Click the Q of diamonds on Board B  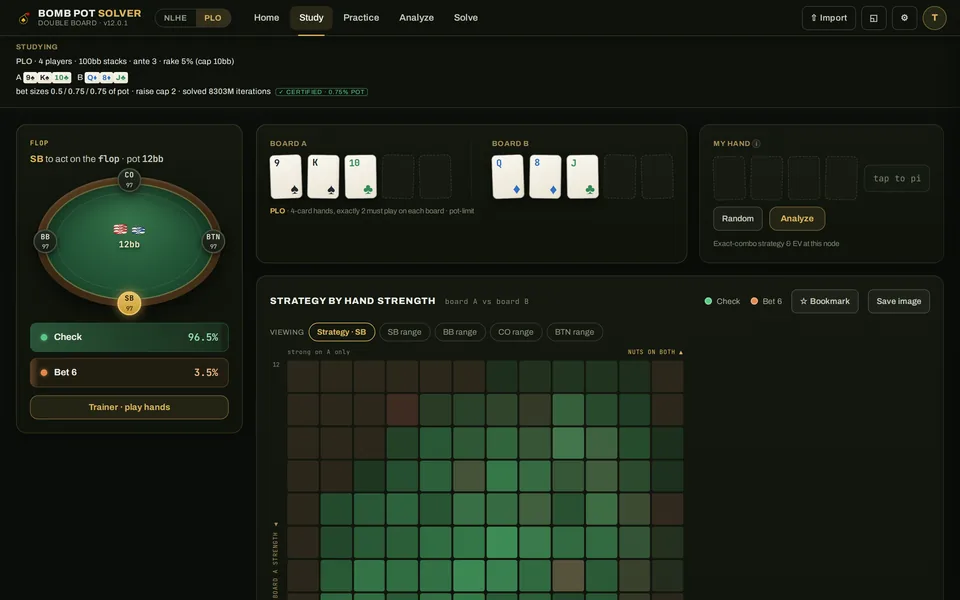(x=508, y=176)
